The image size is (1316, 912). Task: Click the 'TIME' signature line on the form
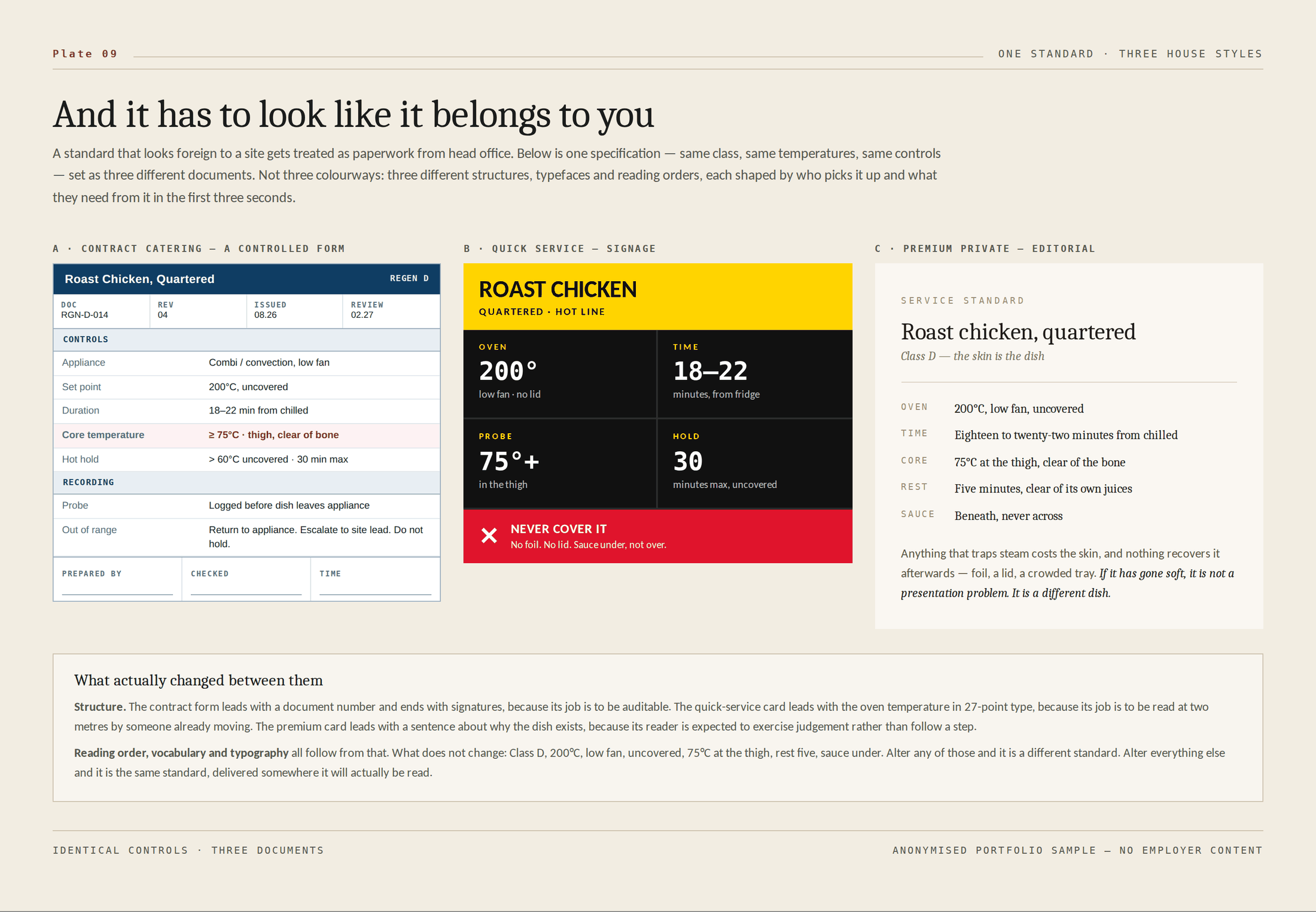click(x=375, y=594)
